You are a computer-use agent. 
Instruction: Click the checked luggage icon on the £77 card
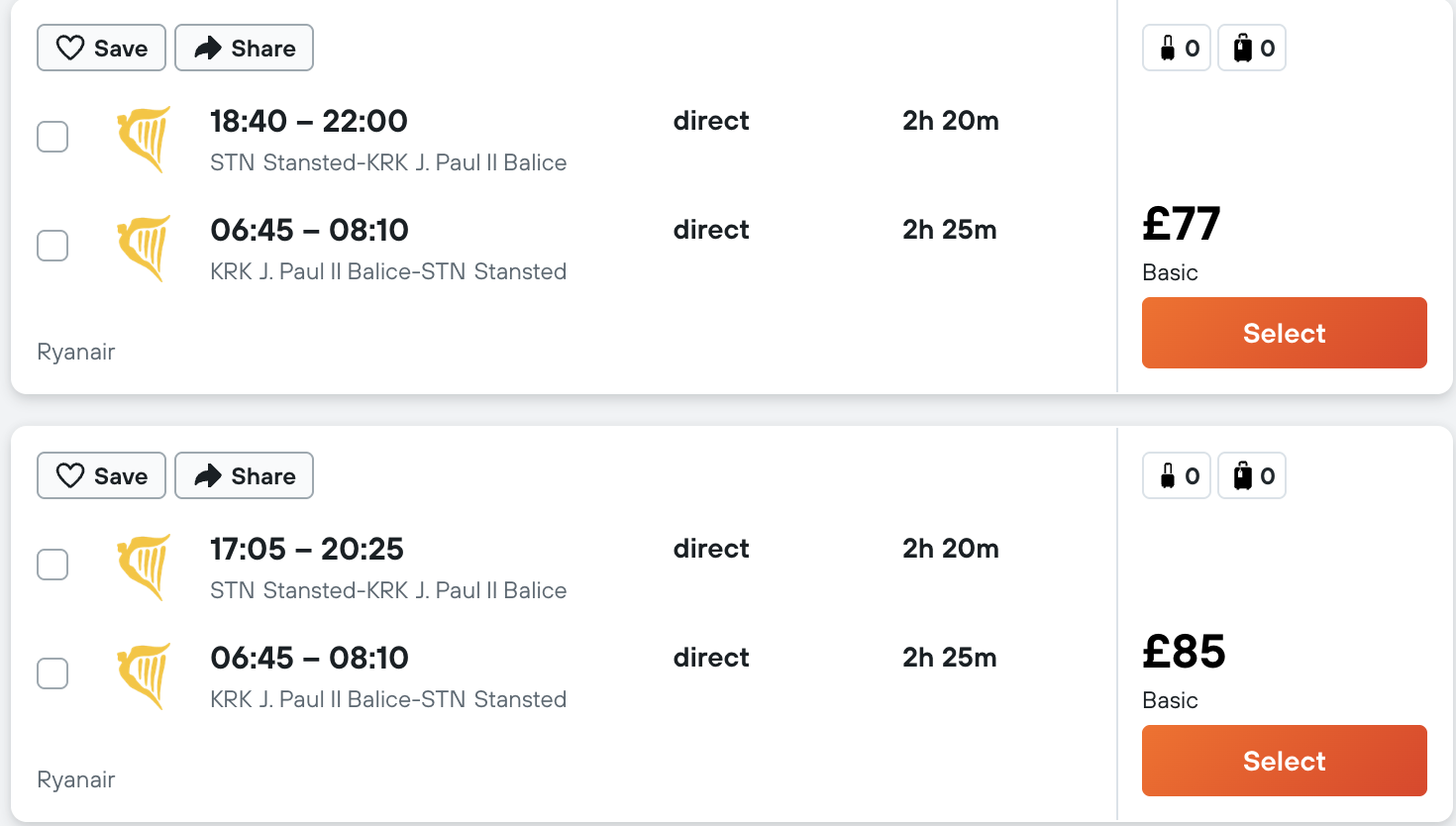1242,48
